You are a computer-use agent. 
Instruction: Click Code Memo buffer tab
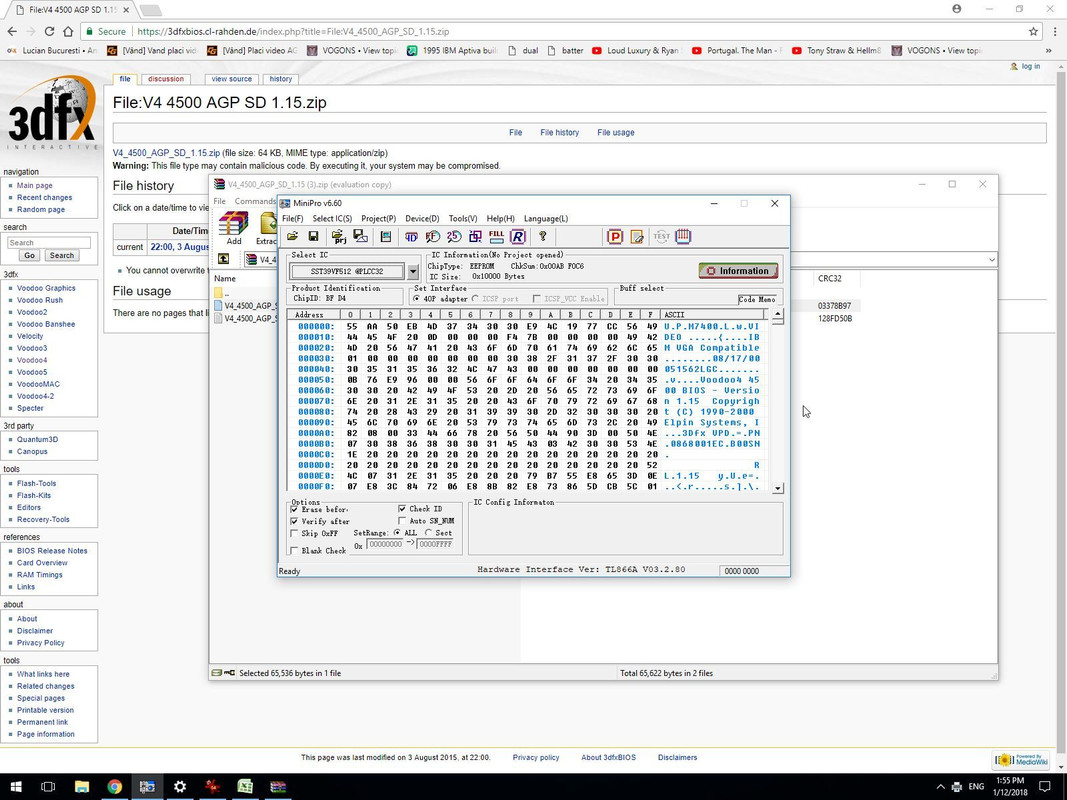pos(757,299)
